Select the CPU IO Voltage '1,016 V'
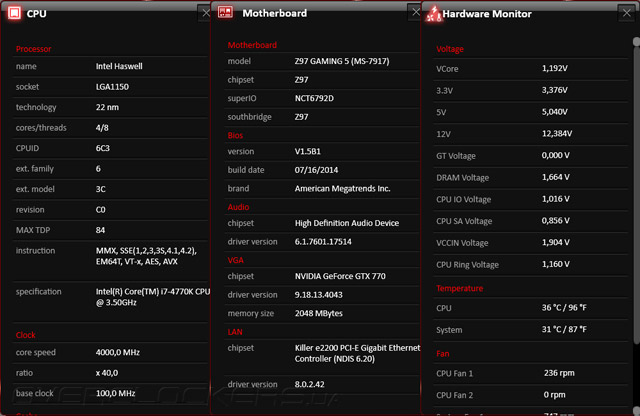This screenshot has height=416, width=640. (556, 199)
